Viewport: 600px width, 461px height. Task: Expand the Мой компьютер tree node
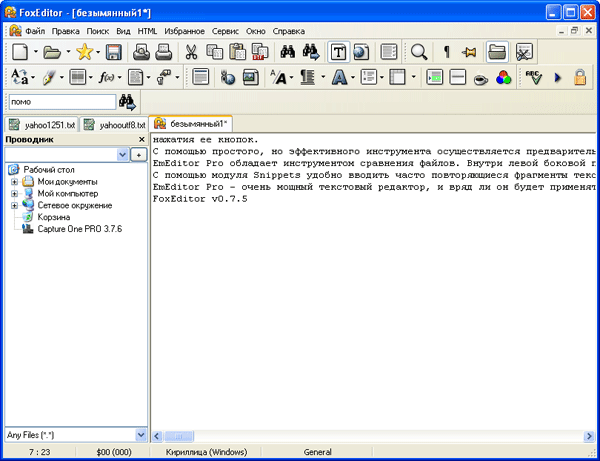[14, 194]
